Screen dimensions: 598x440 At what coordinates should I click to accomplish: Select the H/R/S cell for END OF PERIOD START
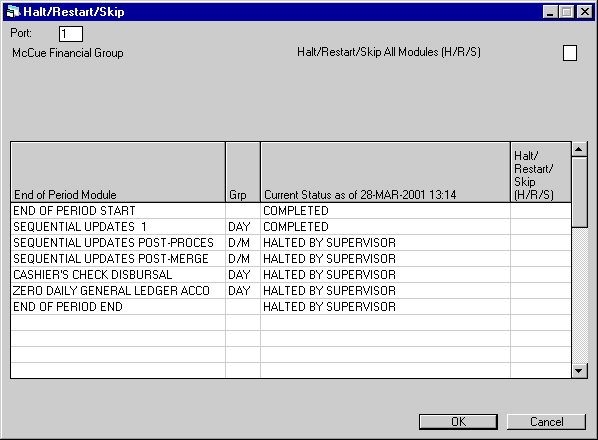click(x=541, y=210)
